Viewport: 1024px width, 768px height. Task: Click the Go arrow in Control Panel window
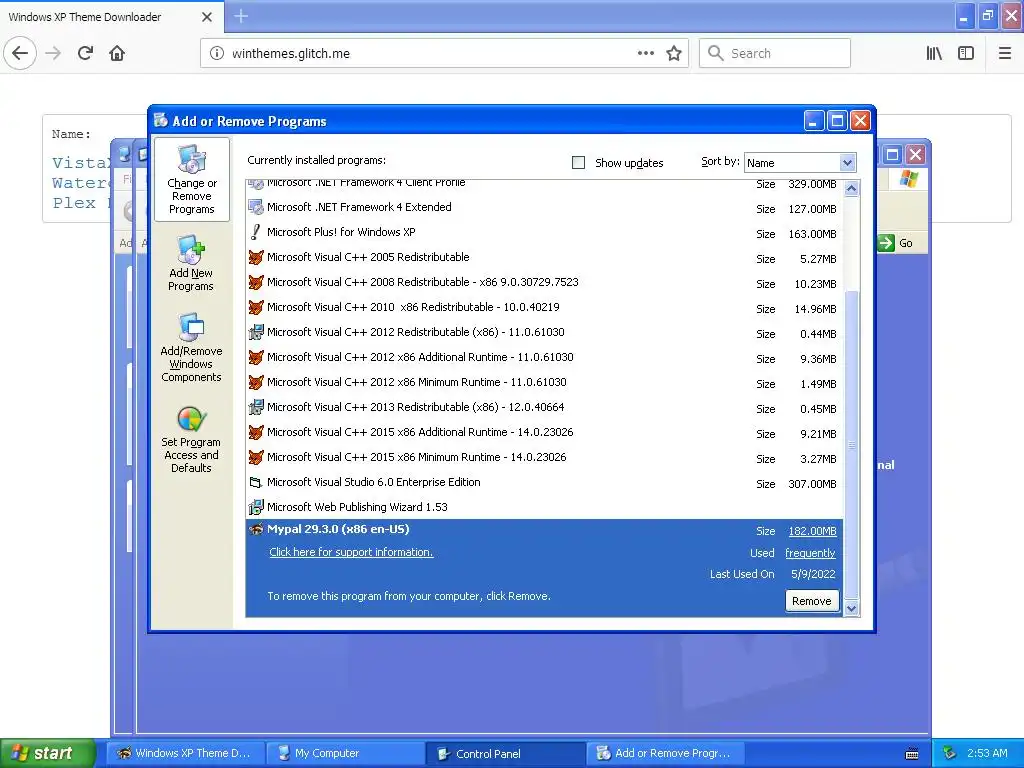[x=886, y=243]
